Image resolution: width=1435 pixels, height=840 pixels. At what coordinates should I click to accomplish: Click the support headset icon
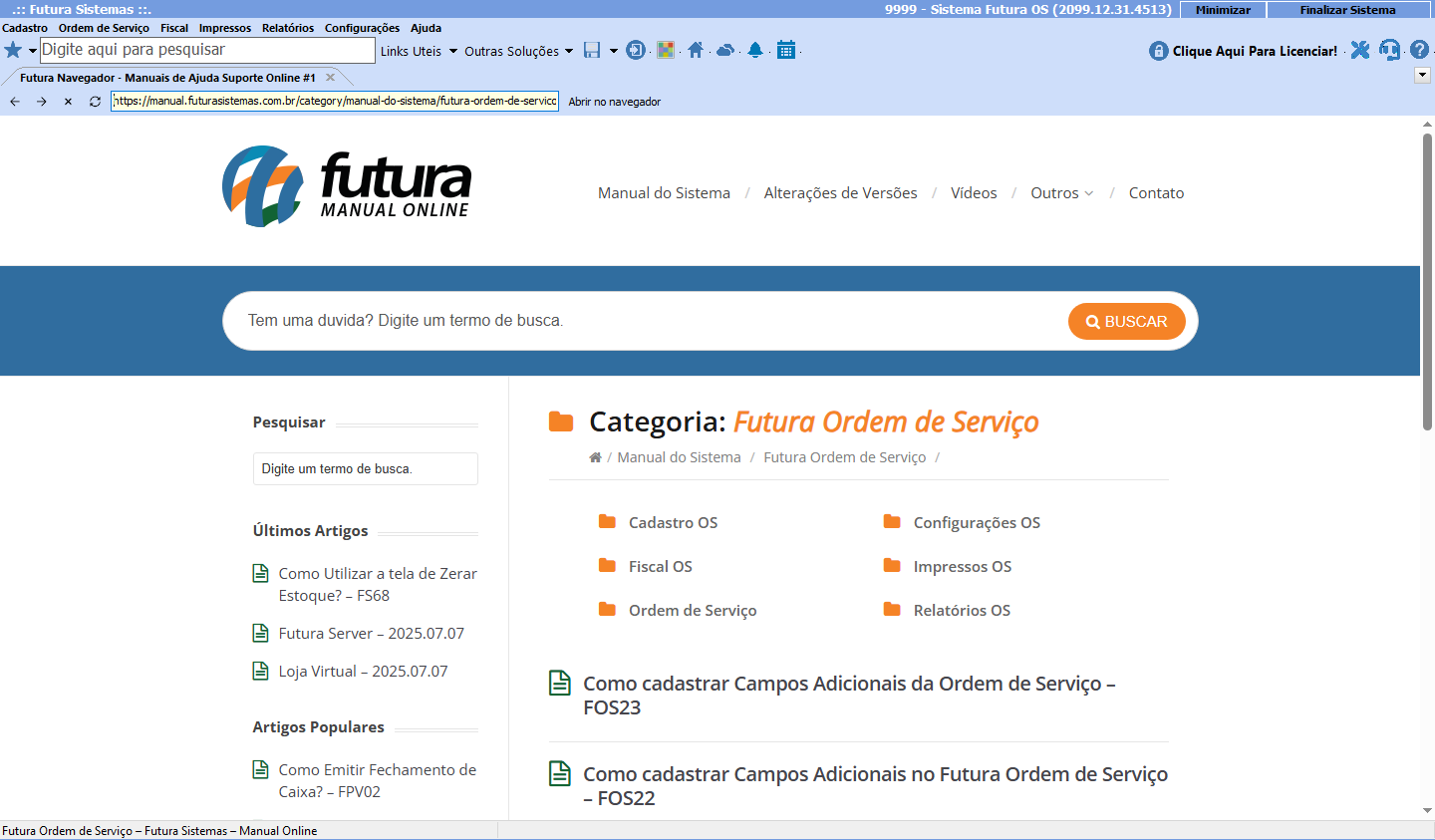tap(1390, 50)
